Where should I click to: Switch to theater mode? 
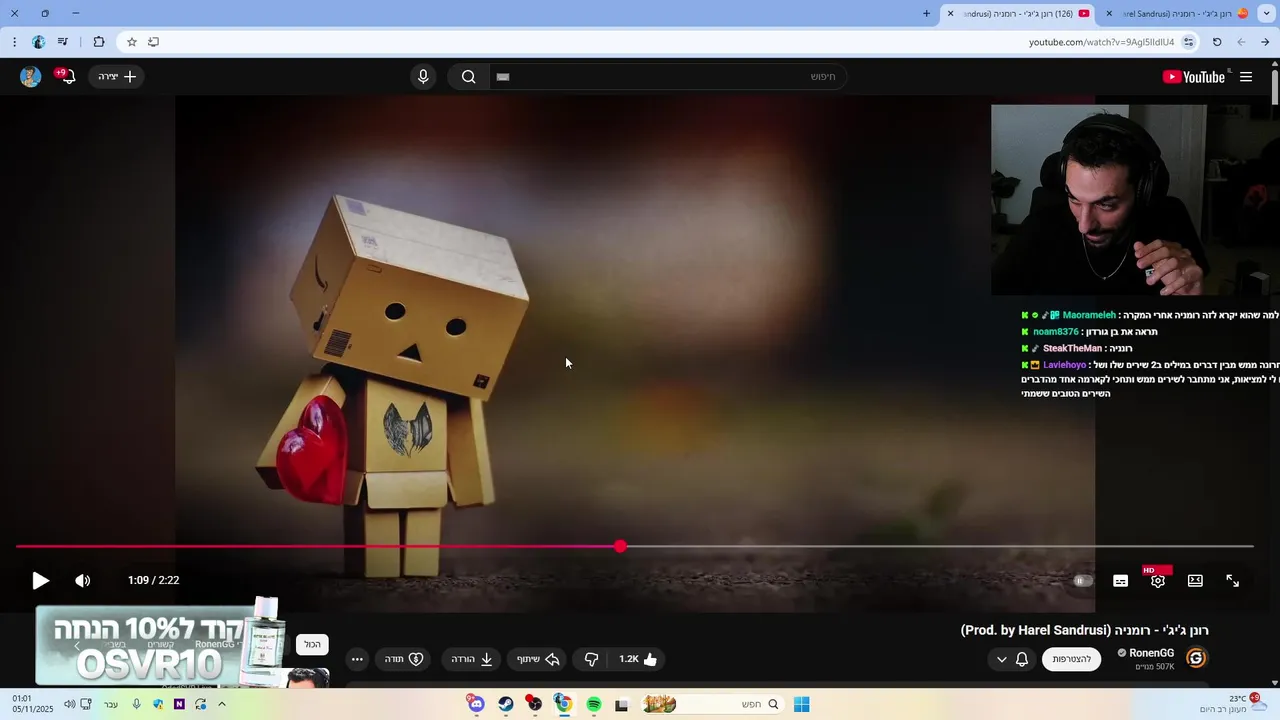click(1195, 581)
